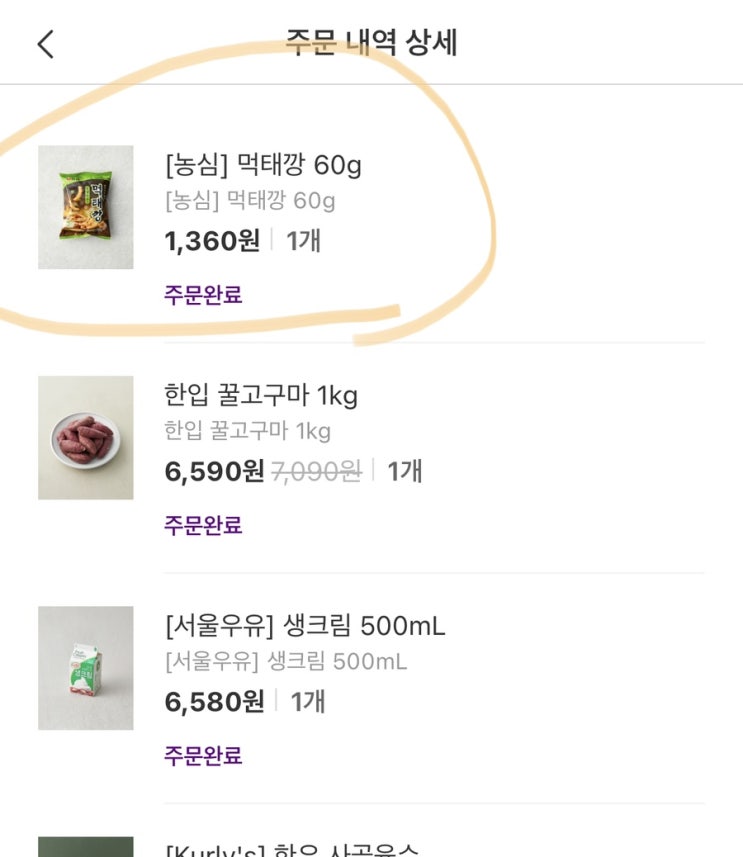
Task: Click 주문완료 status under 먹태깡
Action: 203,295
